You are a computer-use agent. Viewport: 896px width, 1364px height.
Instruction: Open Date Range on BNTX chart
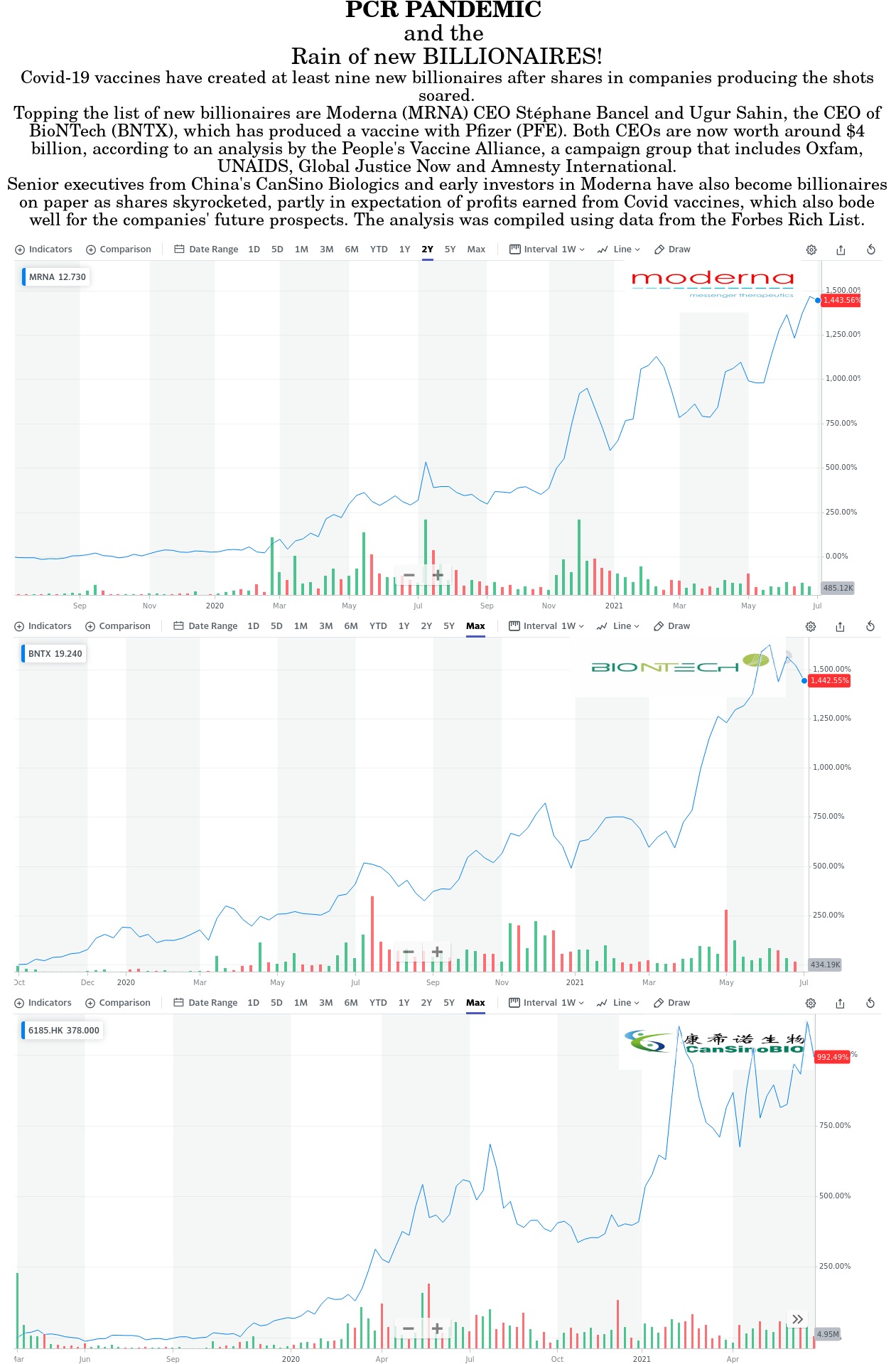point(205,626)
